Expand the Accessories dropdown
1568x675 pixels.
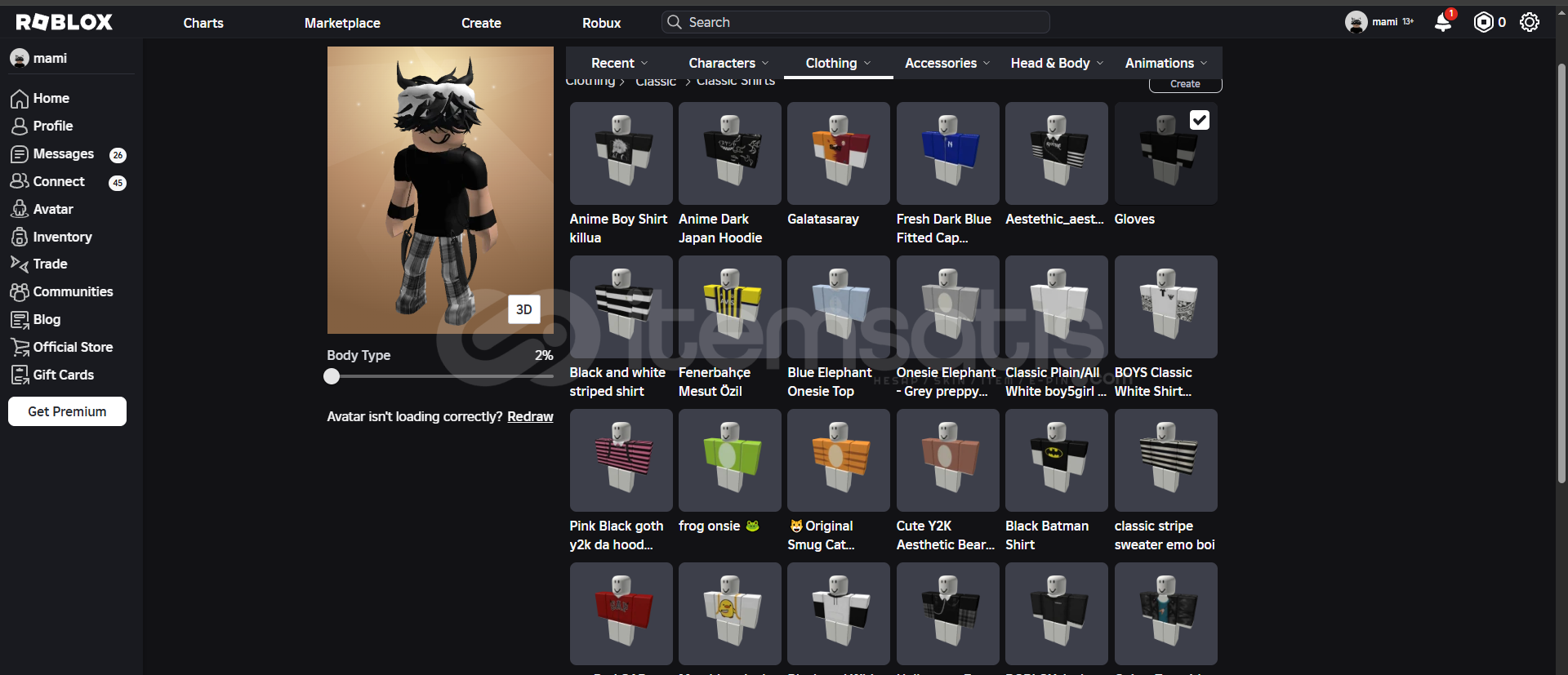pos(947,63)
